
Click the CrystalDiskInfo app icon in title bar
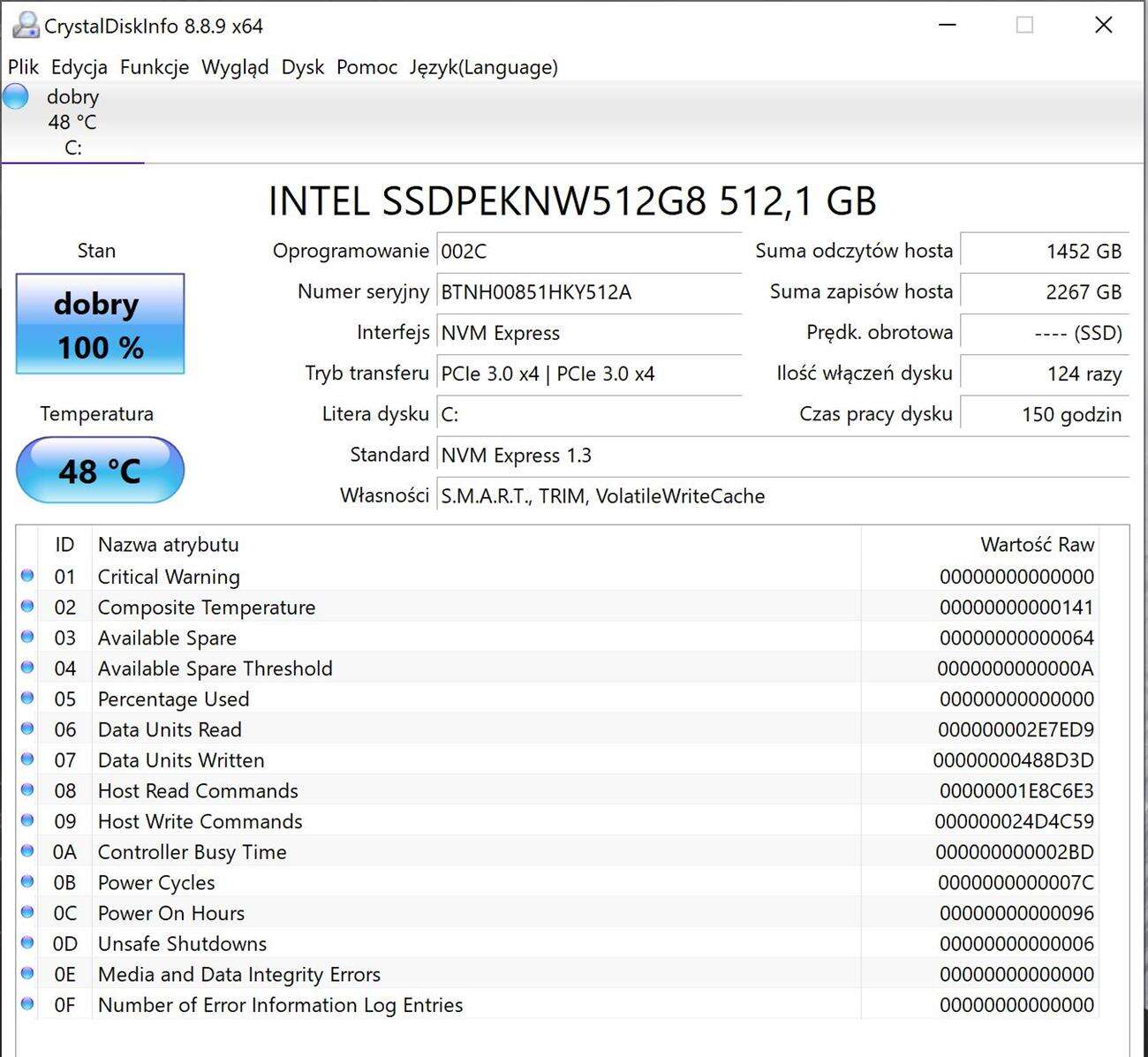coord(25,26)
